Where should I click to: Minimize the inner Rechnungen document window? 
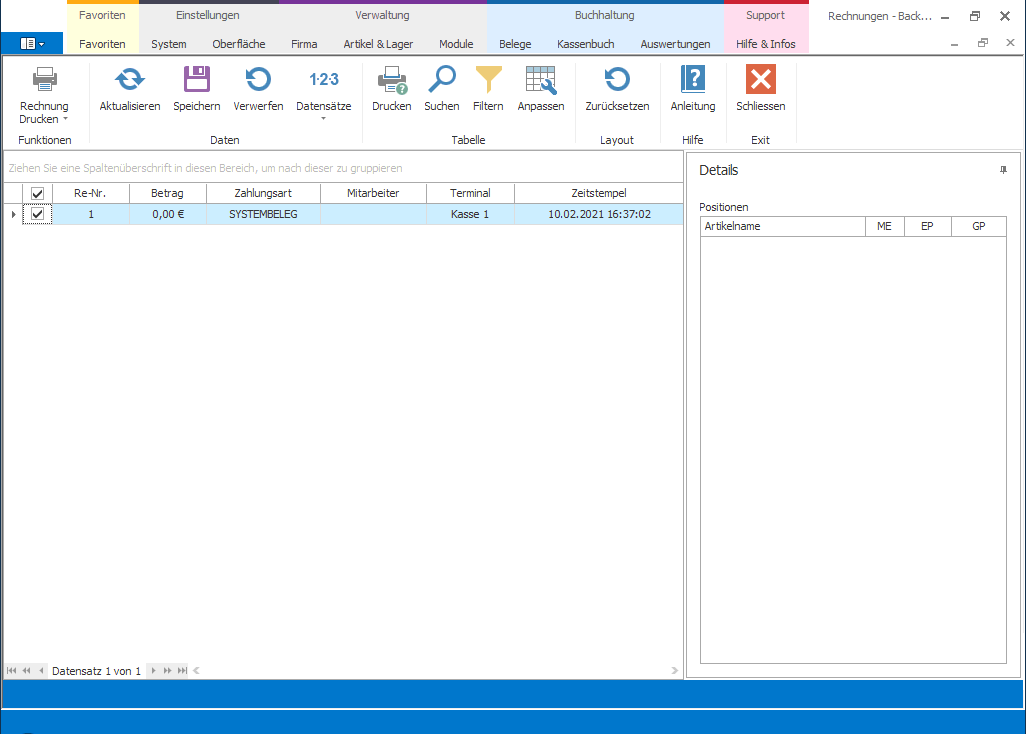(x=955, y=44)
